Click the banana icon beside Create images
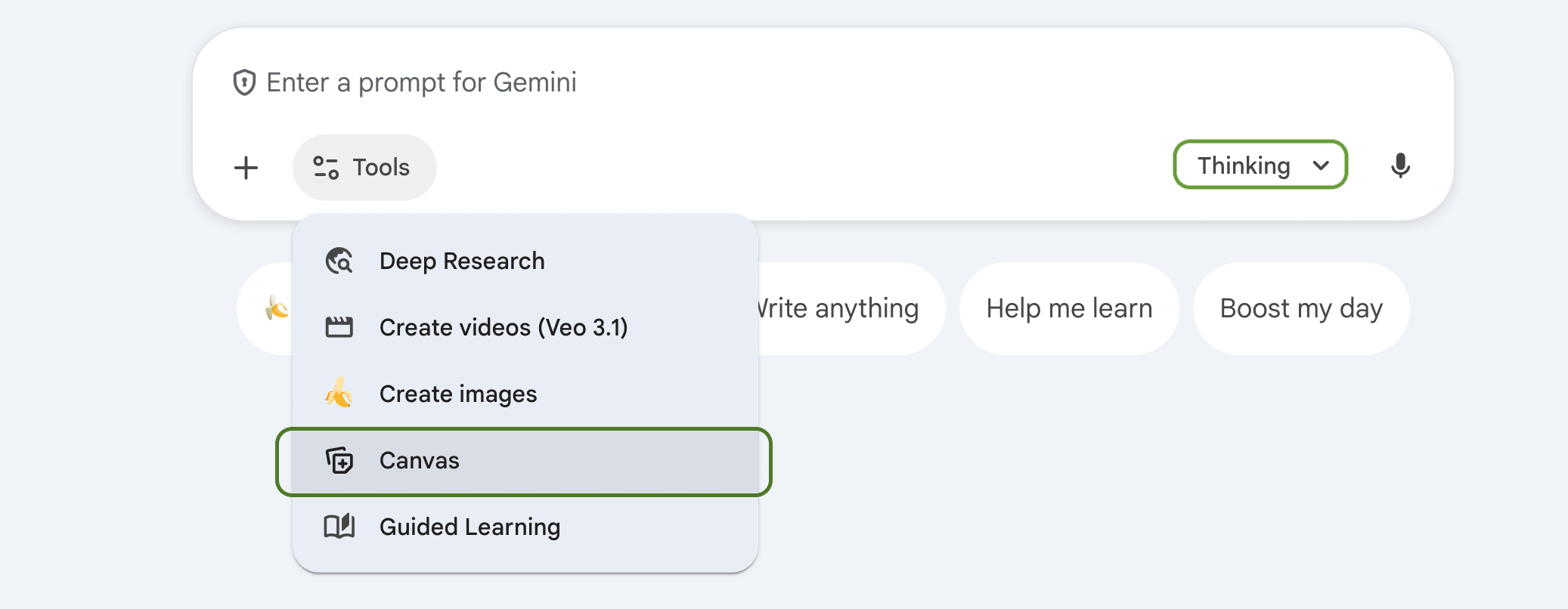This screenshot has height=609, width=1568. (339, 394)
